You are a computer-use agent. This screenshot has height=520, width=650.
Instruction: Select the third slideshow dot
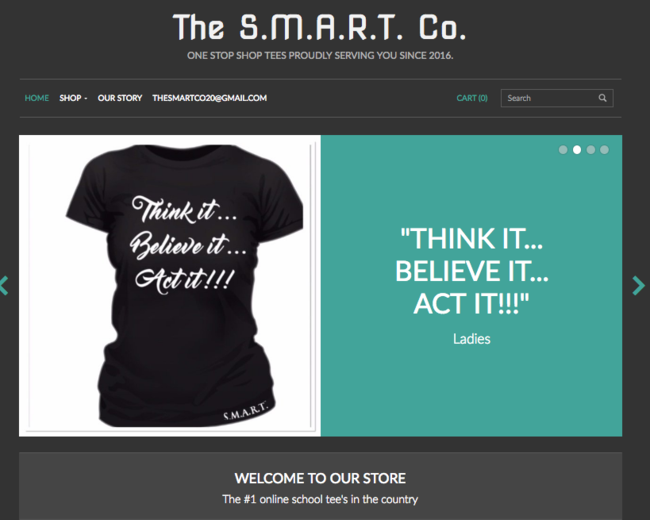click(591, 150)
